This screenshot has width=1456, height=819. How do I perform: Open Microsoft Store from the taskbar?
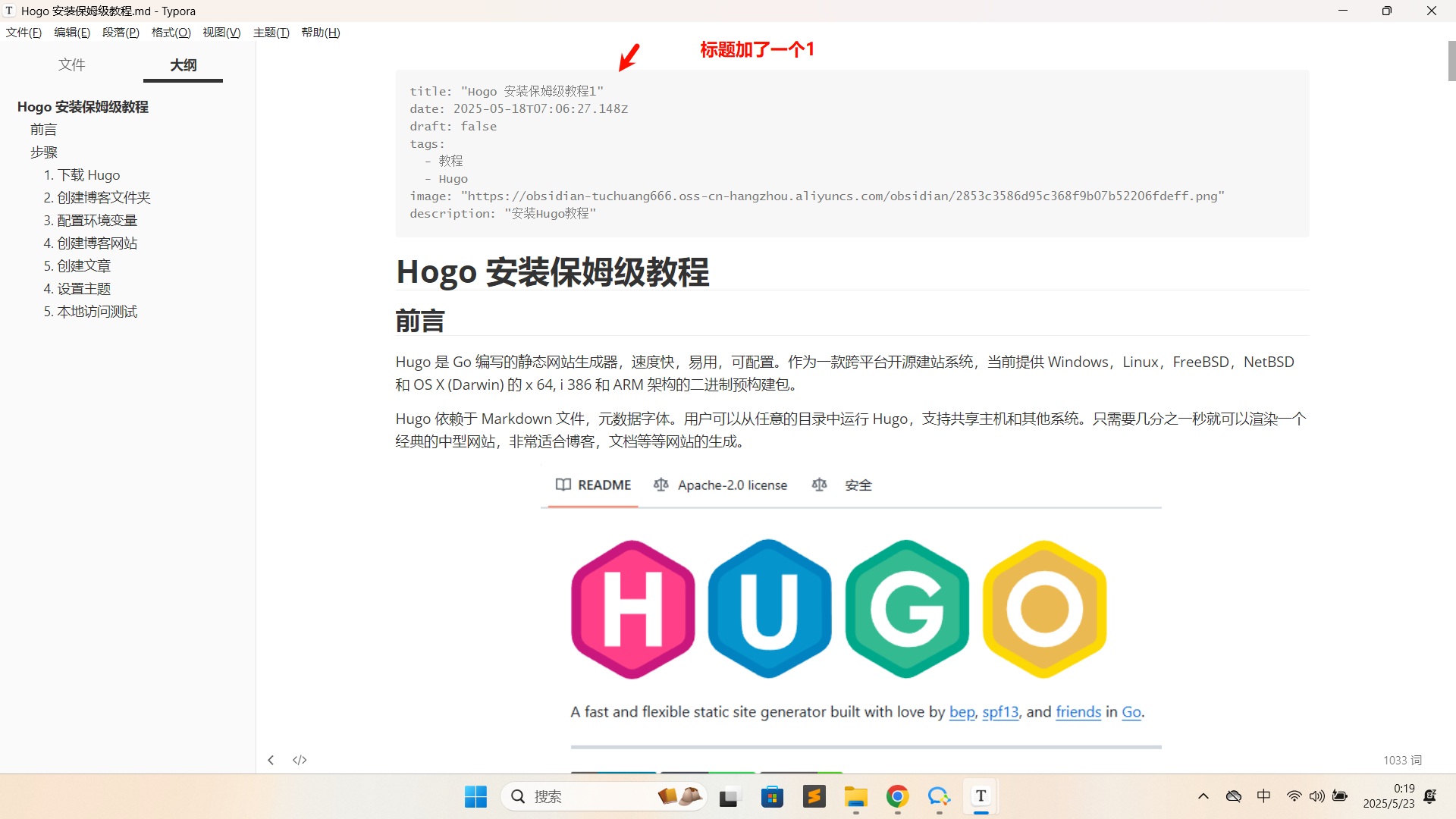[772, 796]
